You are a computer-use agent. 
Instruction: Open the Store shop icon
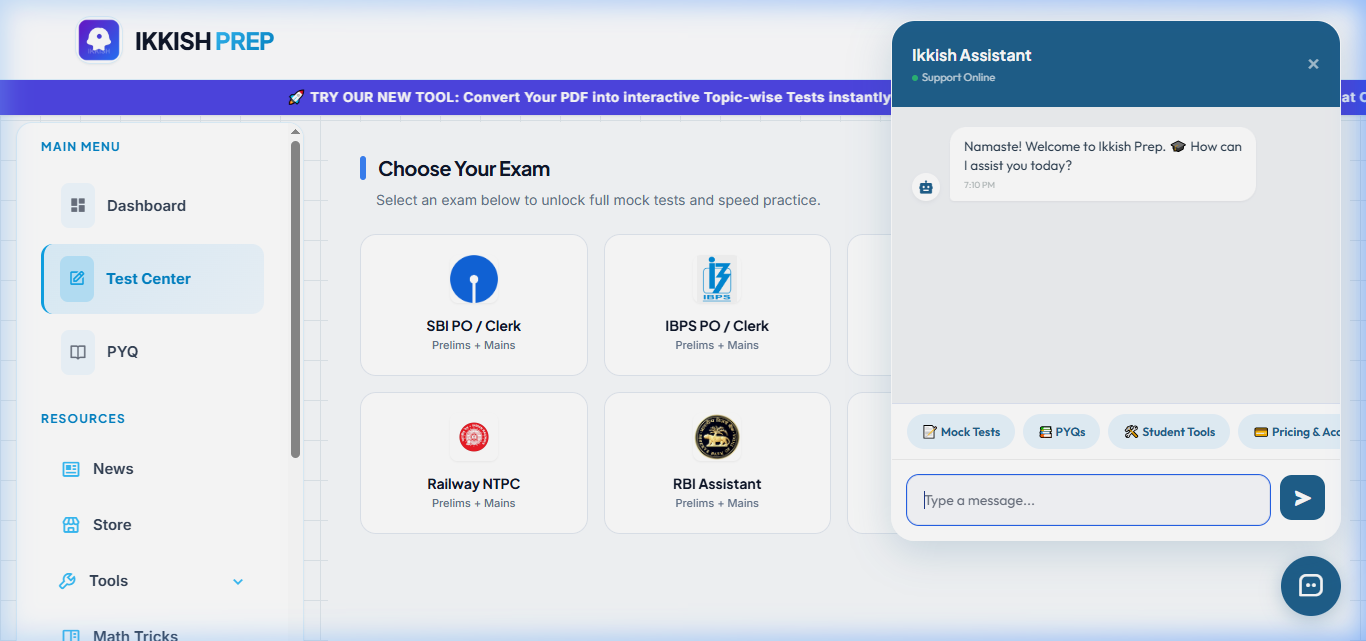tap(71, 525)
